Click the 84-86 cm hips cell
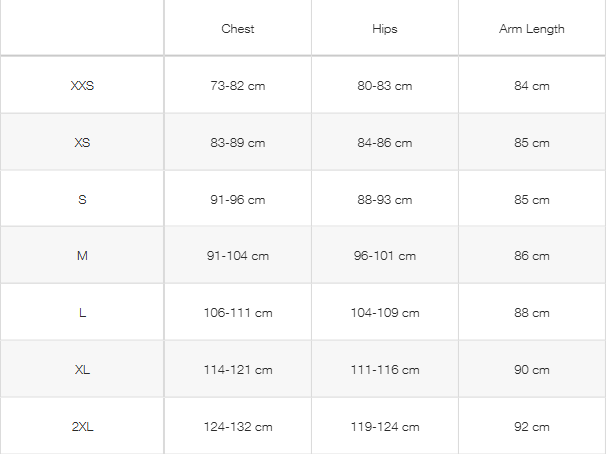Image resolution: width=606 pixels, height=454 pixels. 385,143
